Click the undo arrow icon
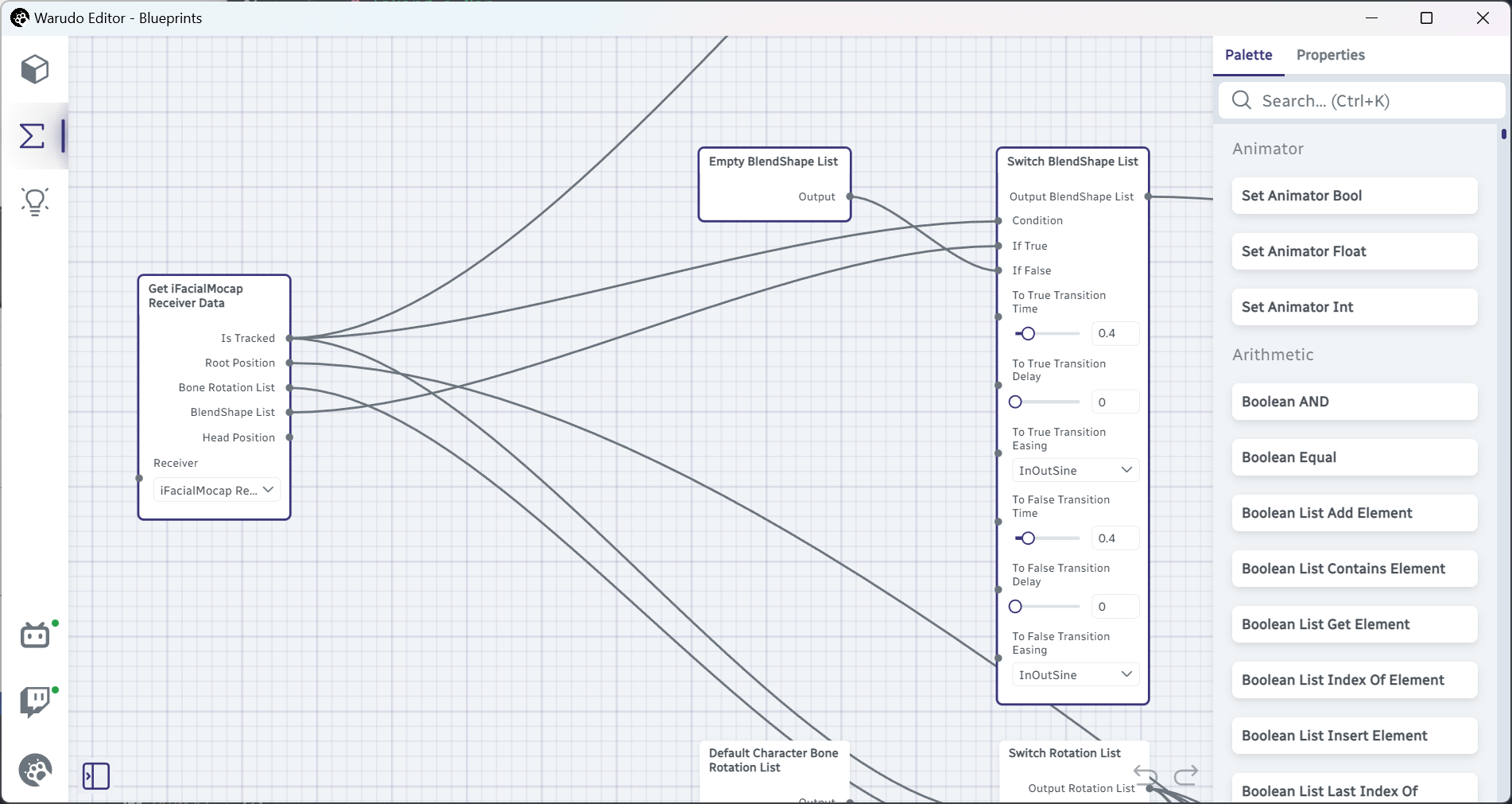Screen dimensions: 1512x804 pyautogui.click(x=1145, y=775)
